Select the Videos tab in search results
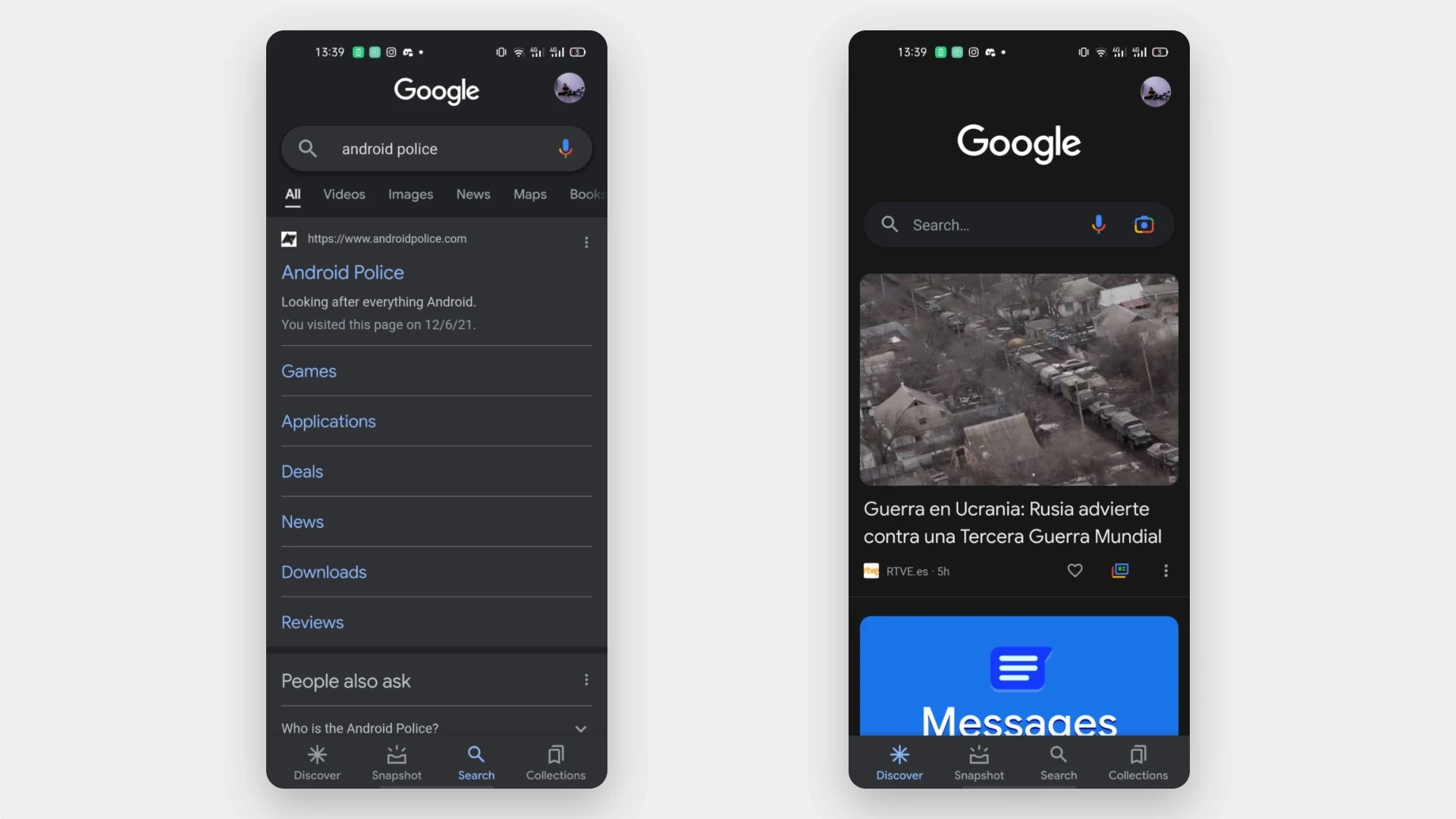The image size is (1456, 819). [344, 194]
